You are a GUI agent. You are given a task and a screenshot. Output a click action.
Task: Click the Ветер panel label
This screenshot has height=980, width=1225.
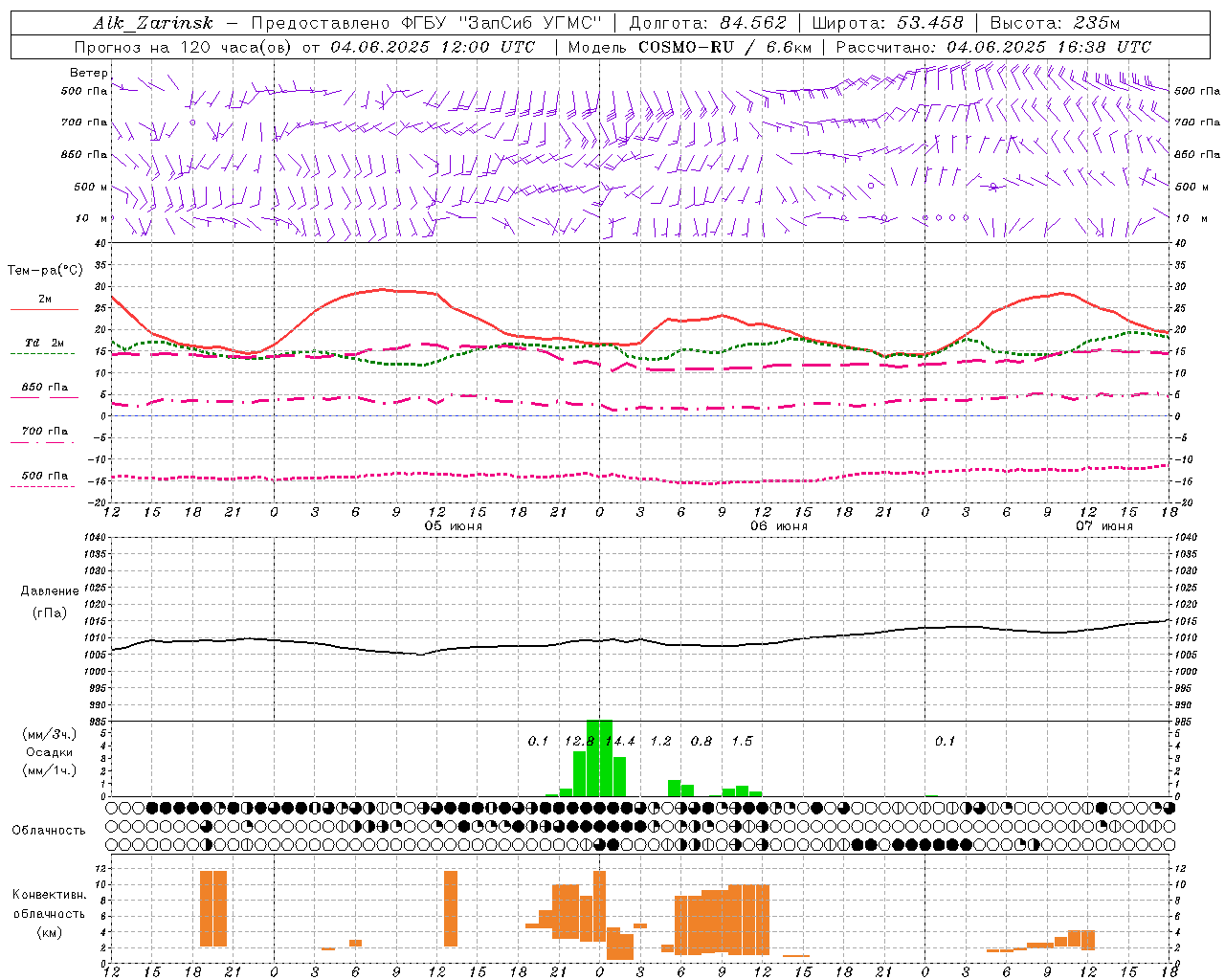89,73
